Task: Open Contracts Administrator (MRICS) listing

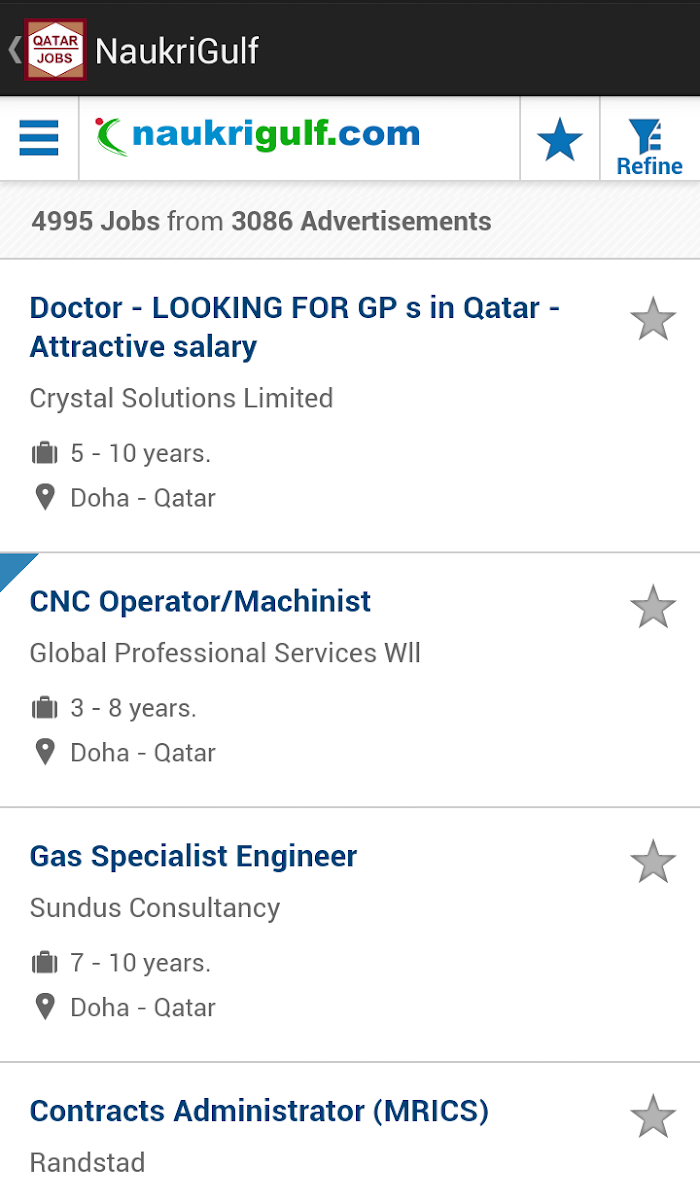Action: [259, 1111]
